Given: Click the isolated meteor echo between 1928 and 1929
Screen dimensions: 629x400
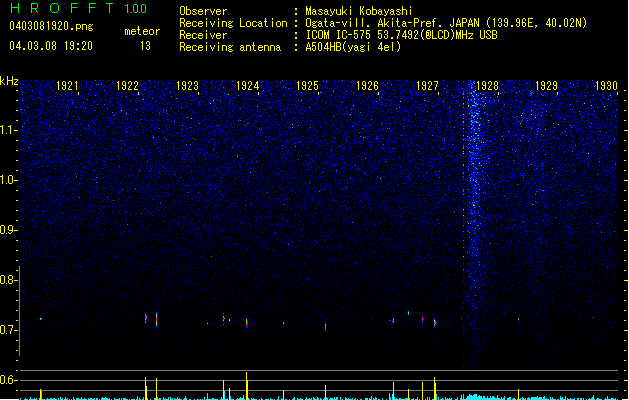Looking at the screenshot, I should tap(518, 320).
